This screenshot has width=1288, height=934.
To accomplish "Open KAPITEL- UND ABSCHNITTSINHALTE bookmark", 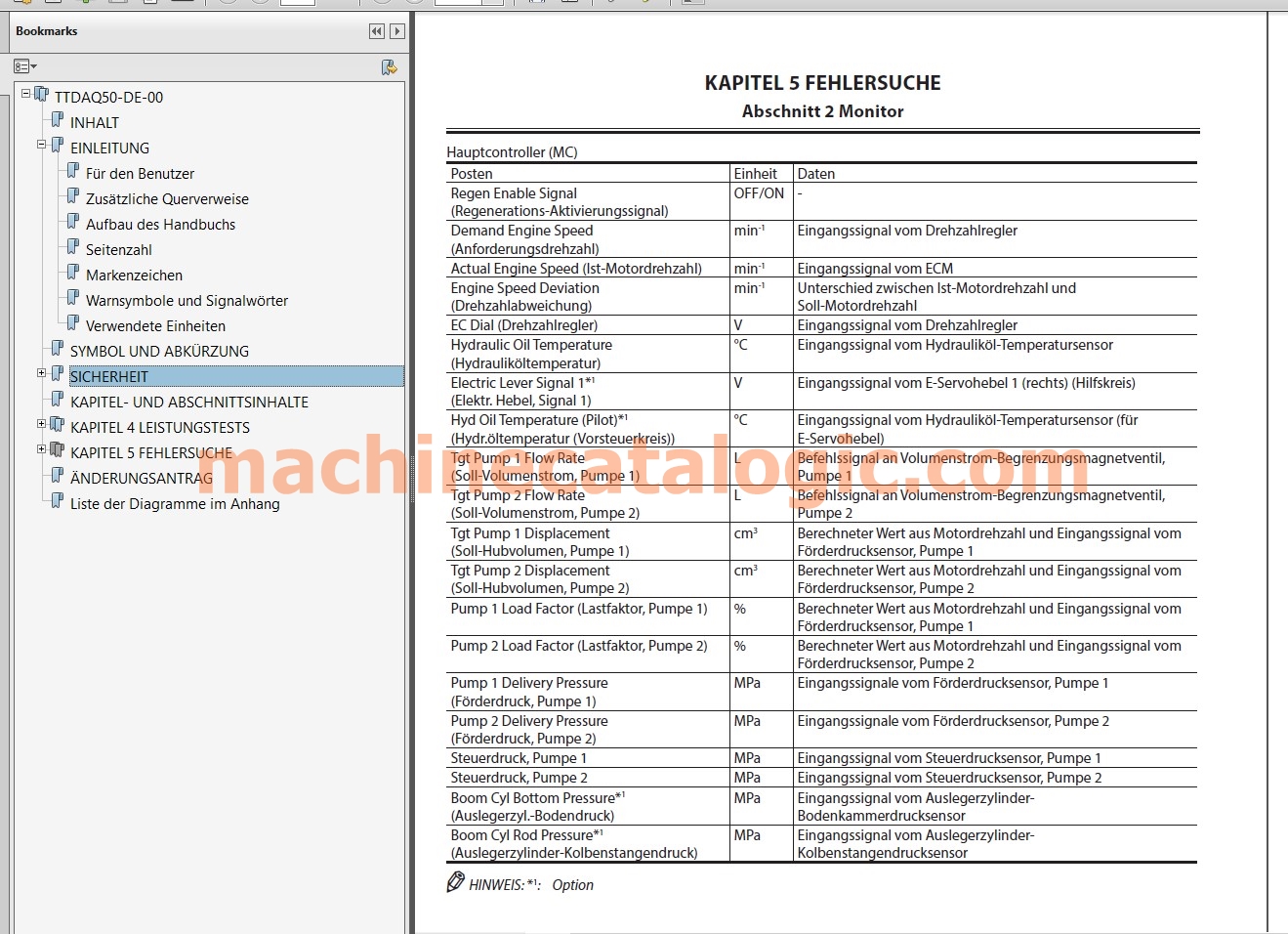I will [x=189, y=403].
